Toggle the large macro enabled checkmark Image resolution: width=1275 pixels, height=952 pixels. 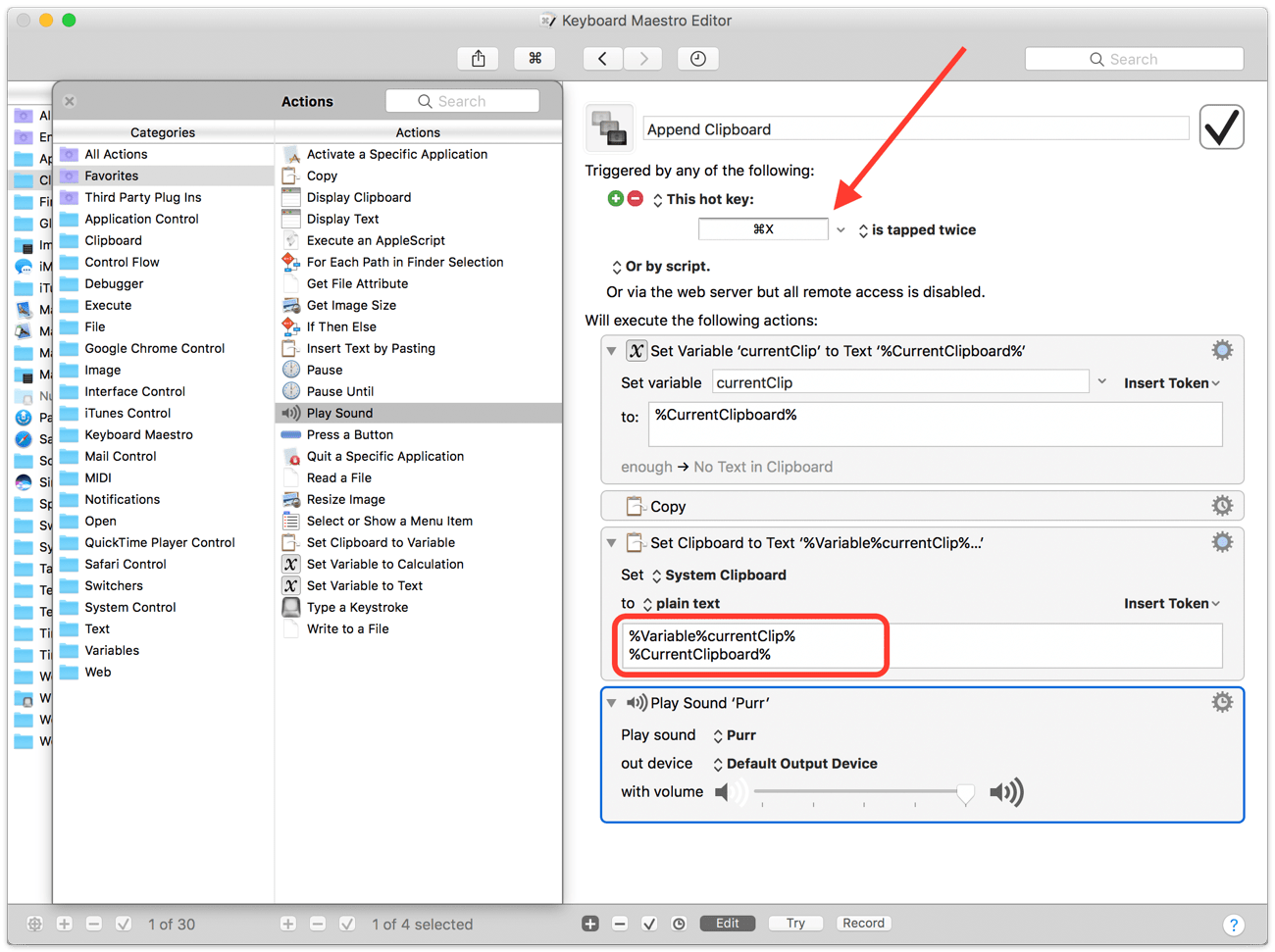(x=1221, y=127)
